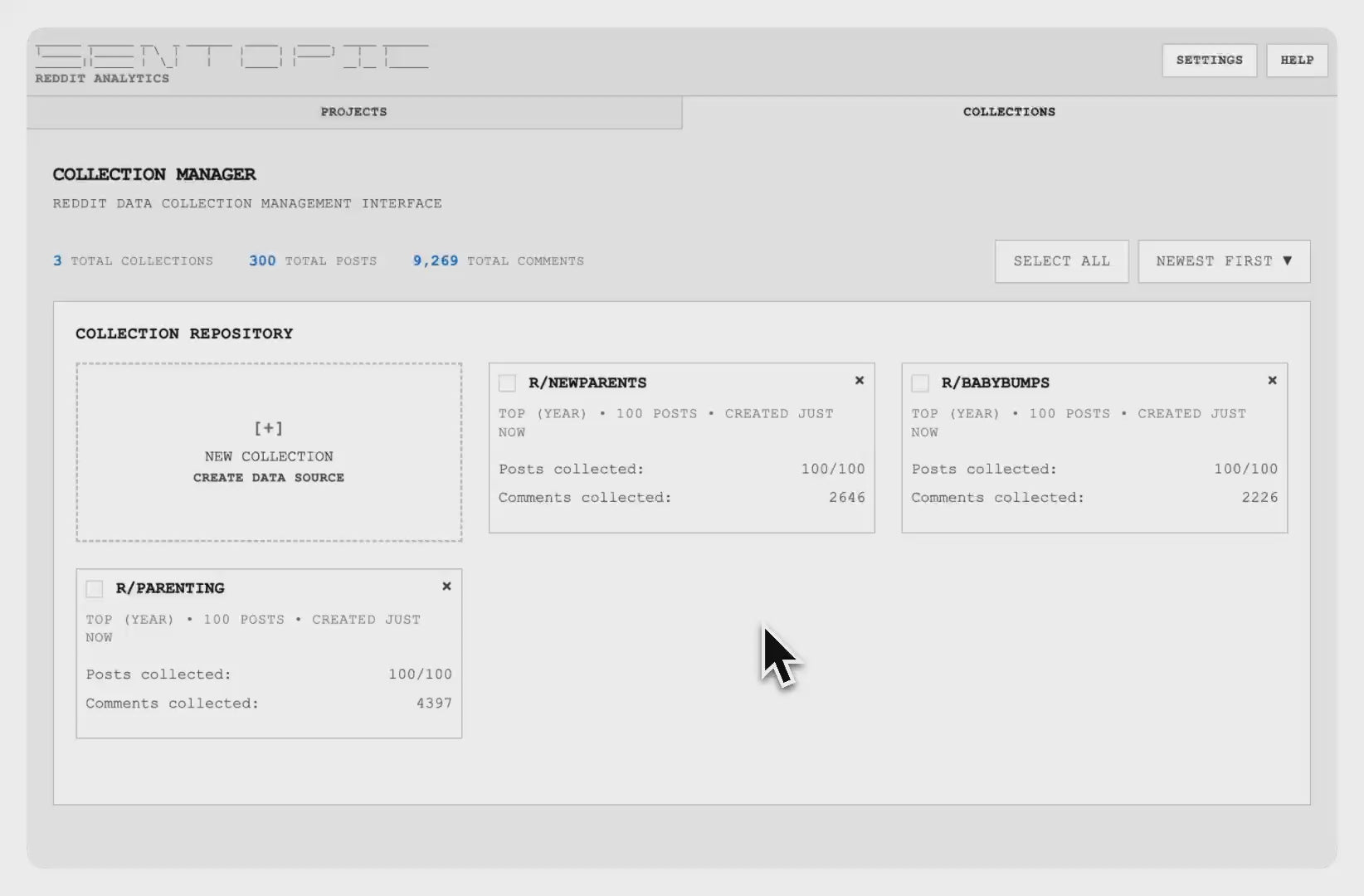Image resolution: width=1364 pixels, height=896 pixels.
Task: Open Settings
Action: 1209,61
